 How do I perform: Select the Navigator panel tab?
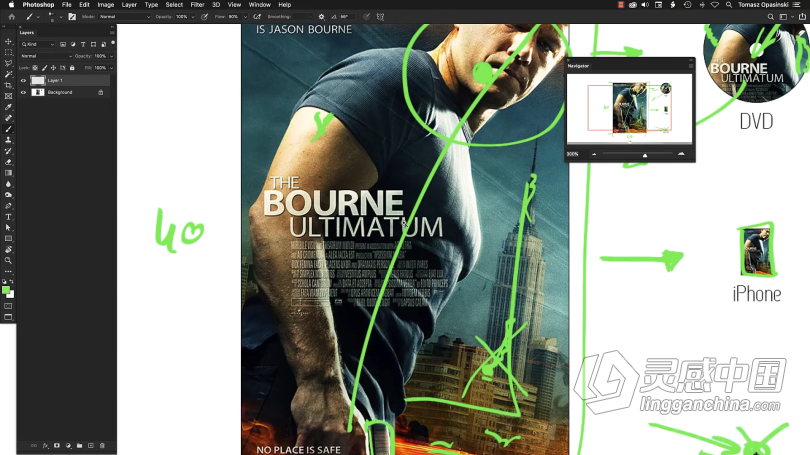578,66
